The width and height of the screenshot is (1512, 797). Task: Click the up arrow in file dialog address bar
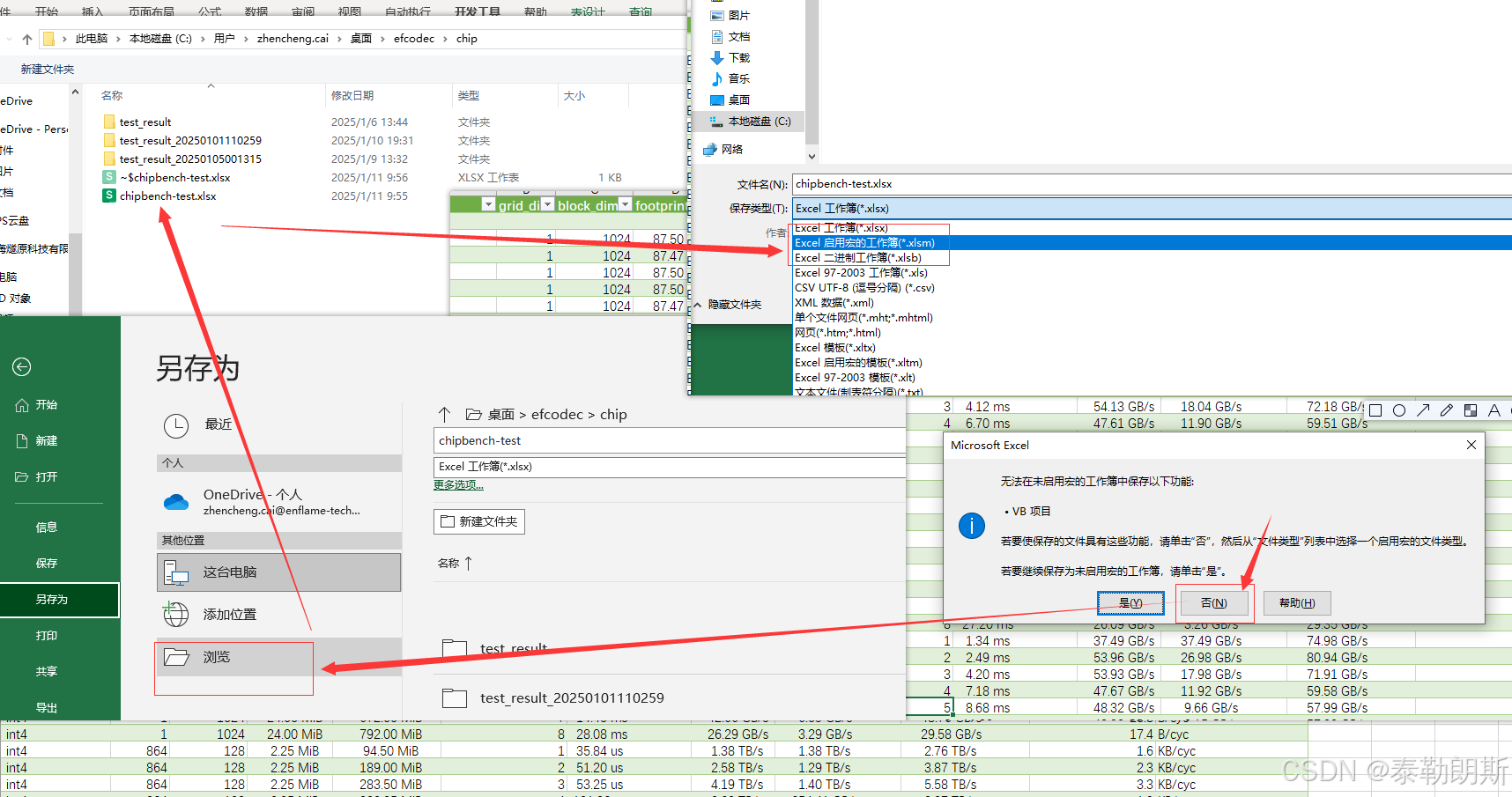(27, 39)
